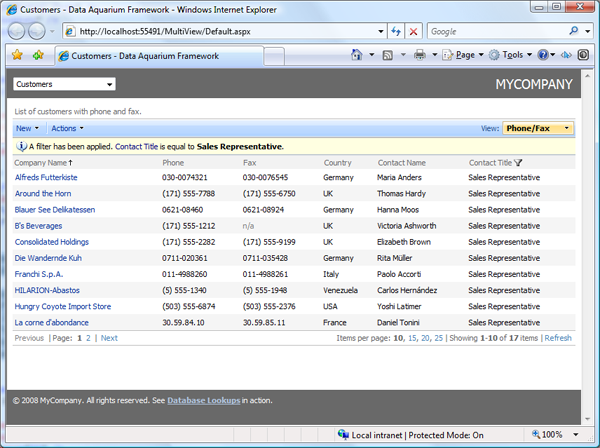The width and height of the screenshot is (600, 448).
Task: Click the Print icon in toolbar
Action: point(420,55)
